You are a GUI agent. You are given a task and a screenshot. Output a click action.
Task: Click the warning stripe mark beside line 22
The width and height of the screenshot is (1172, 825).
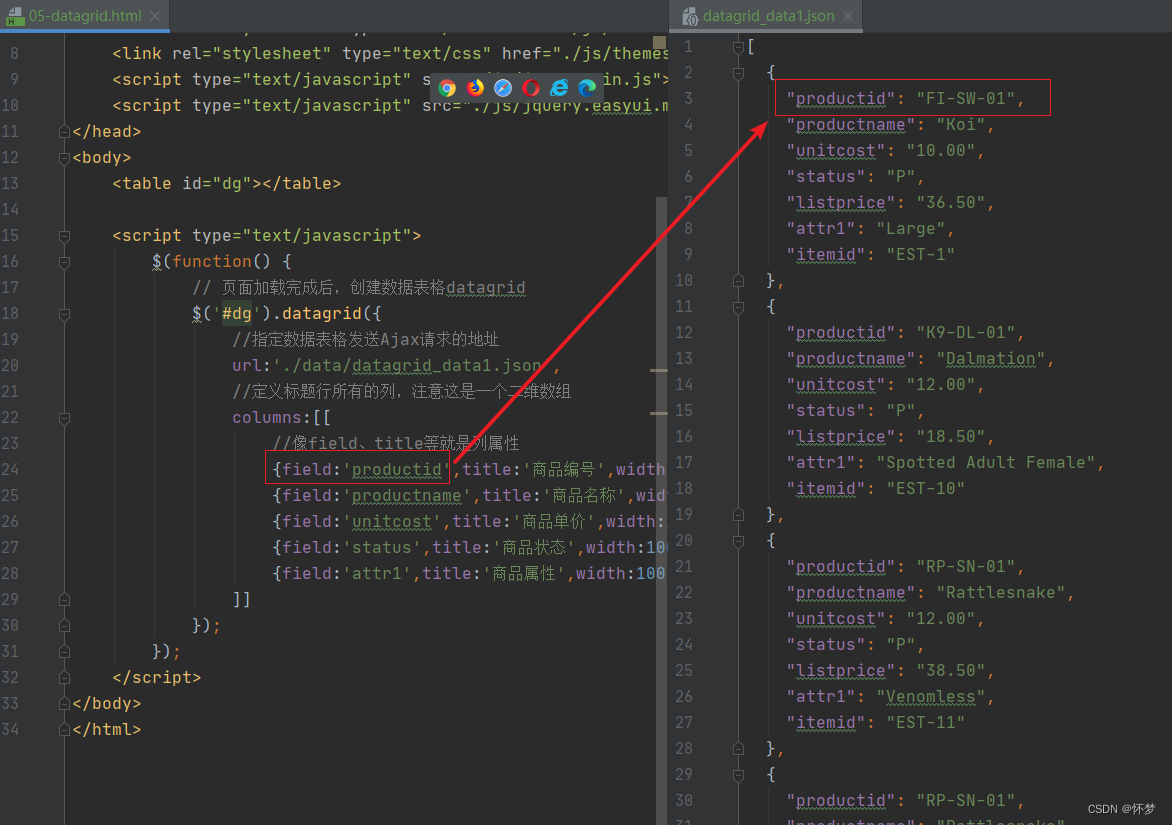click(x=659, y=412)
